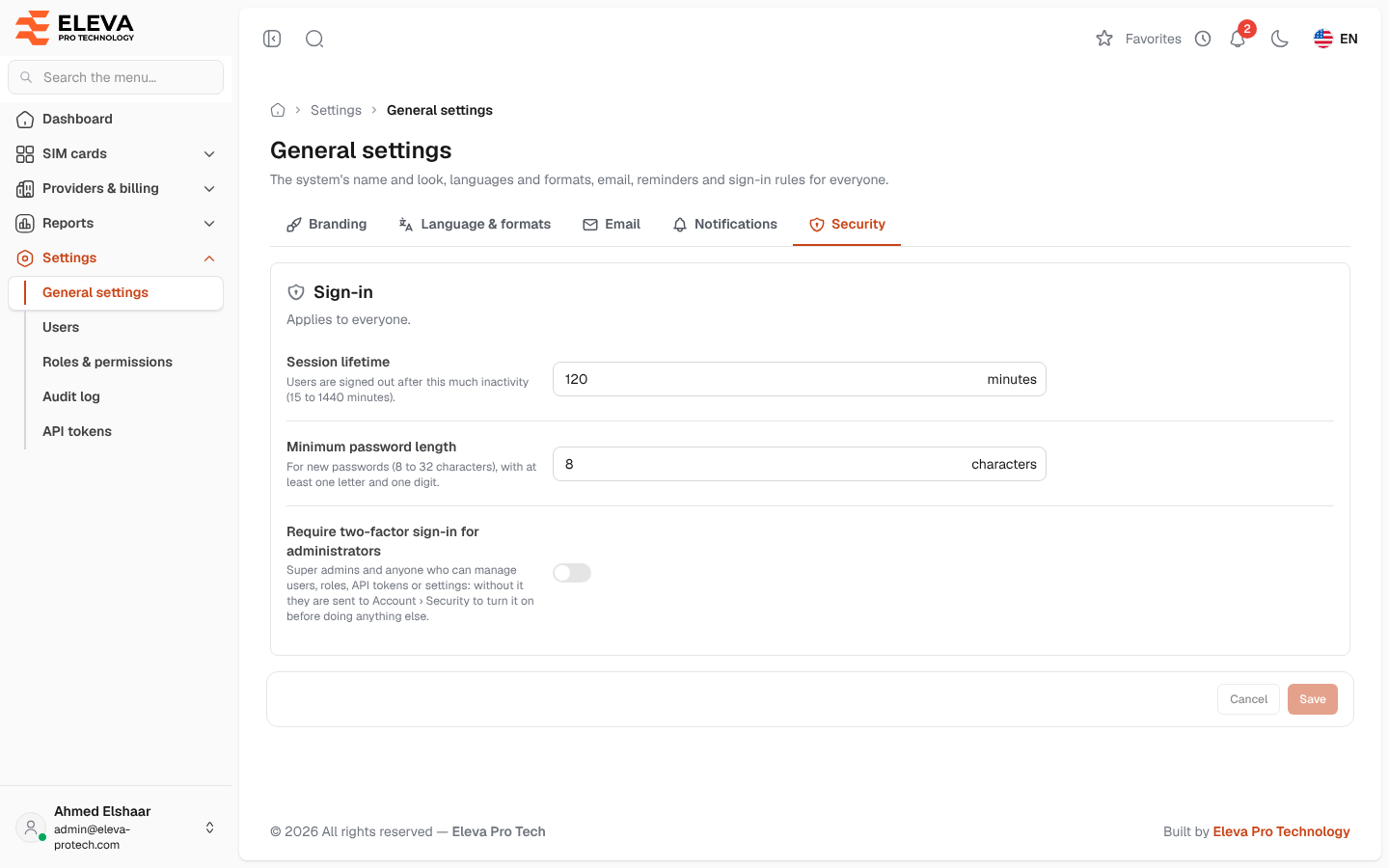
Task: Open recent history clock icon
Action: point(1203,39)
